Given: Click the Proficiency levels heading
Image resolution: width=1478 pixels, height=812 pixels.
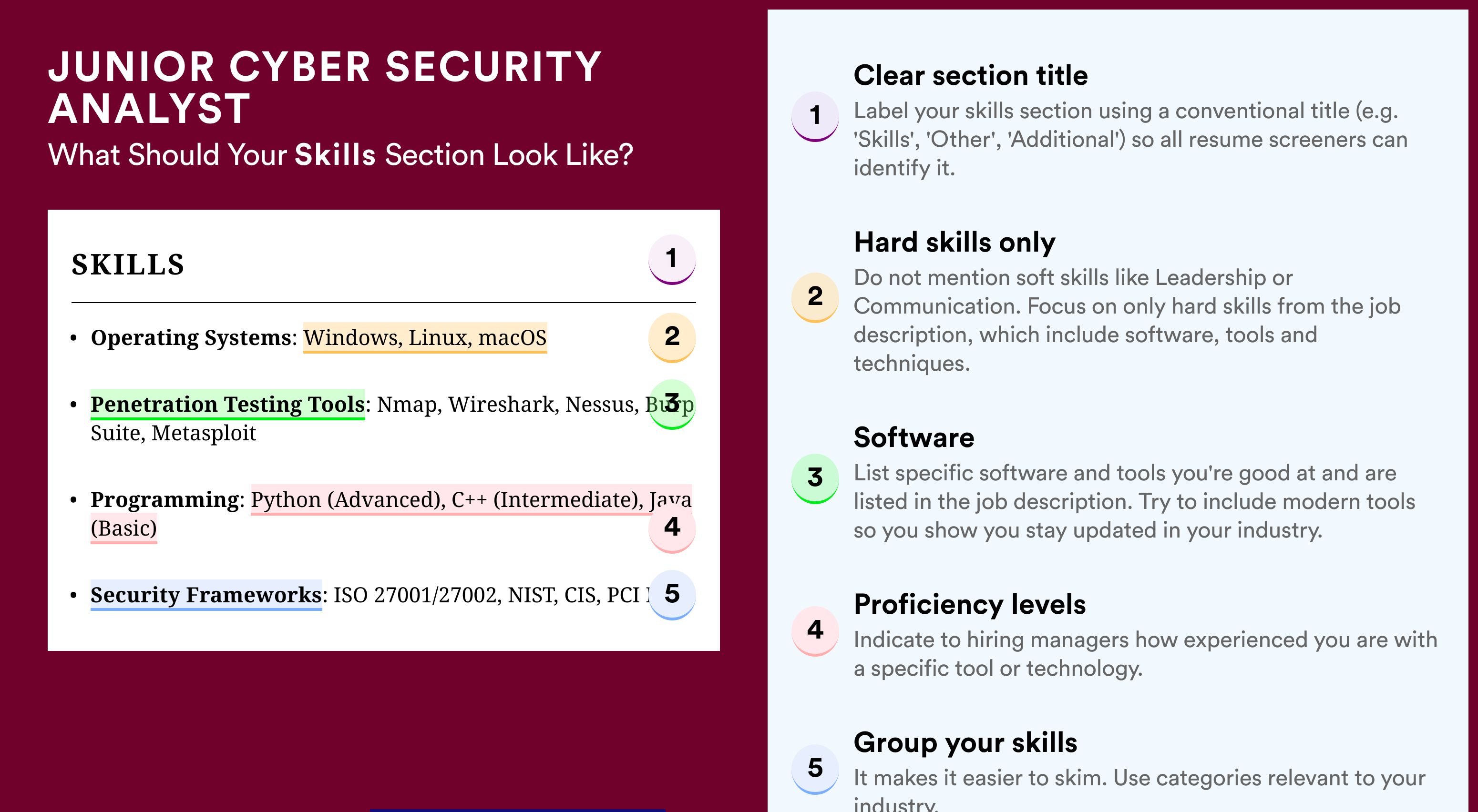Looking at the screenshot, I should (x=970, y=604).
